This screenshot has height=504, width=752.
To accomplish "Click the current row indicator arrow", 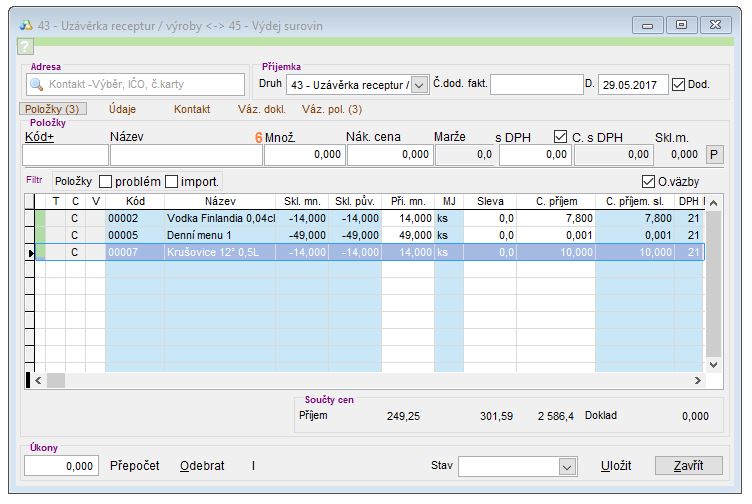I will (x=29, y=253).
